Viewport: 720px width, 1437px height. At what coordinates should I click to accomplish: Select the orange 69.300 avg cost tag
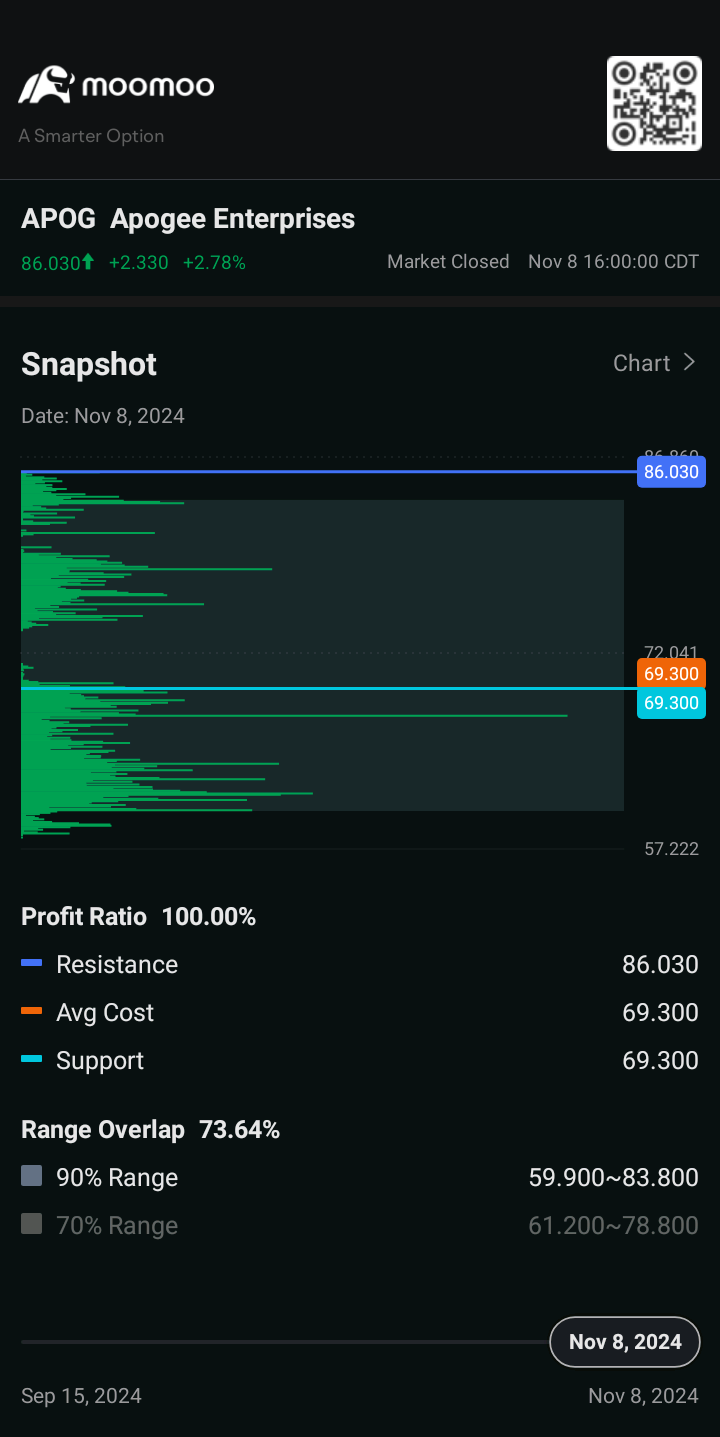671,673
